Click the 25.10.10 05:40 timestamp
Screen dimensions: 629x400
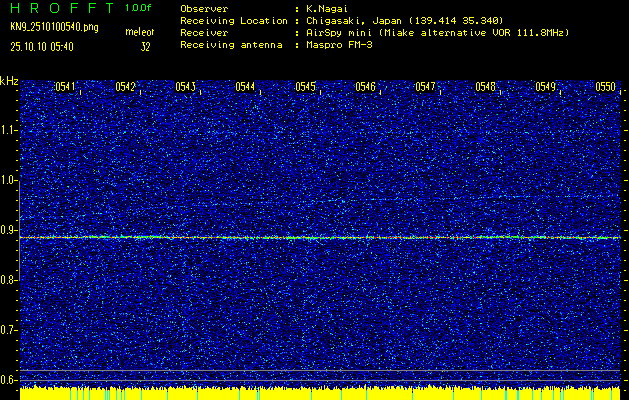coord(41,46)
